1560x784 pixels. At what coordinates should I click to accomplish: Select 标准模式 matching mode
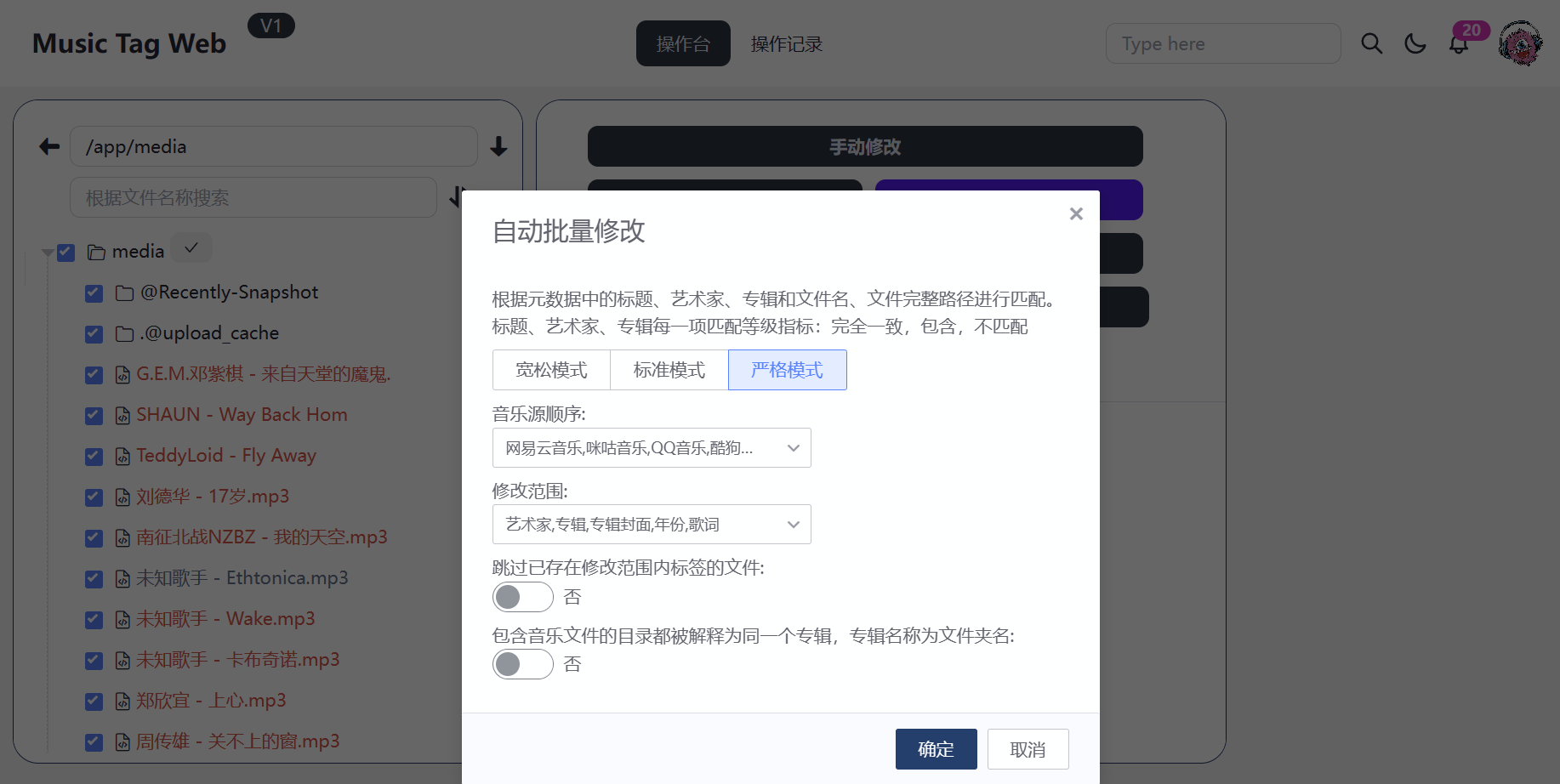669,370
